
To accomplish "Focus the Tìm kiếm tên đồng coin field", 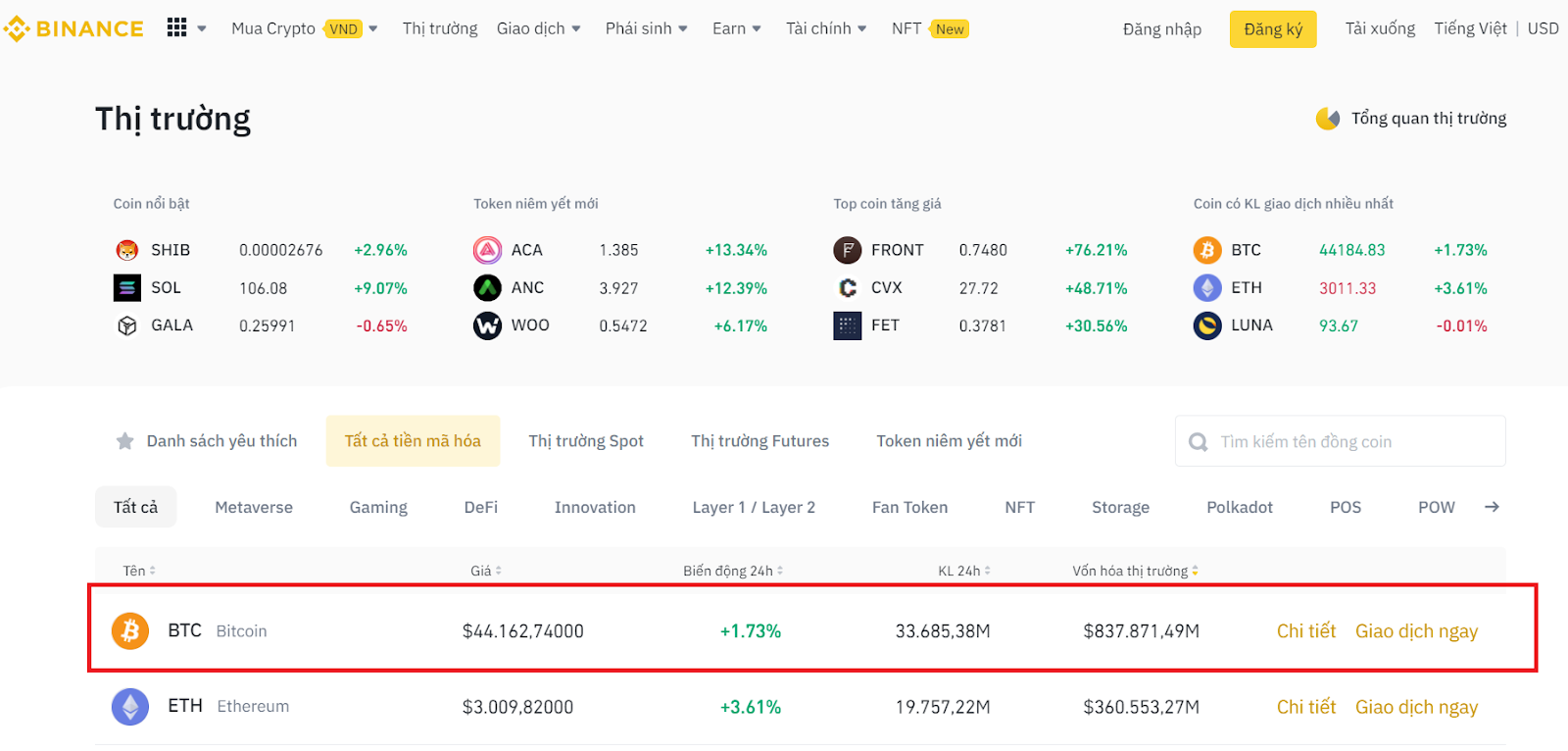I will point(1341,441).
